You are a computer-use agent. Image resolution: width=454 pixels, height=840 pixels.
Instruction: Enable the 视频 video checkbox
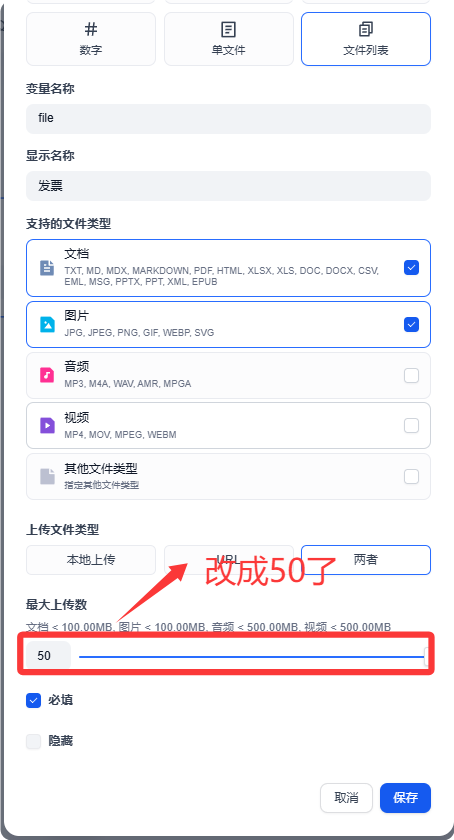tap(411, 425)
